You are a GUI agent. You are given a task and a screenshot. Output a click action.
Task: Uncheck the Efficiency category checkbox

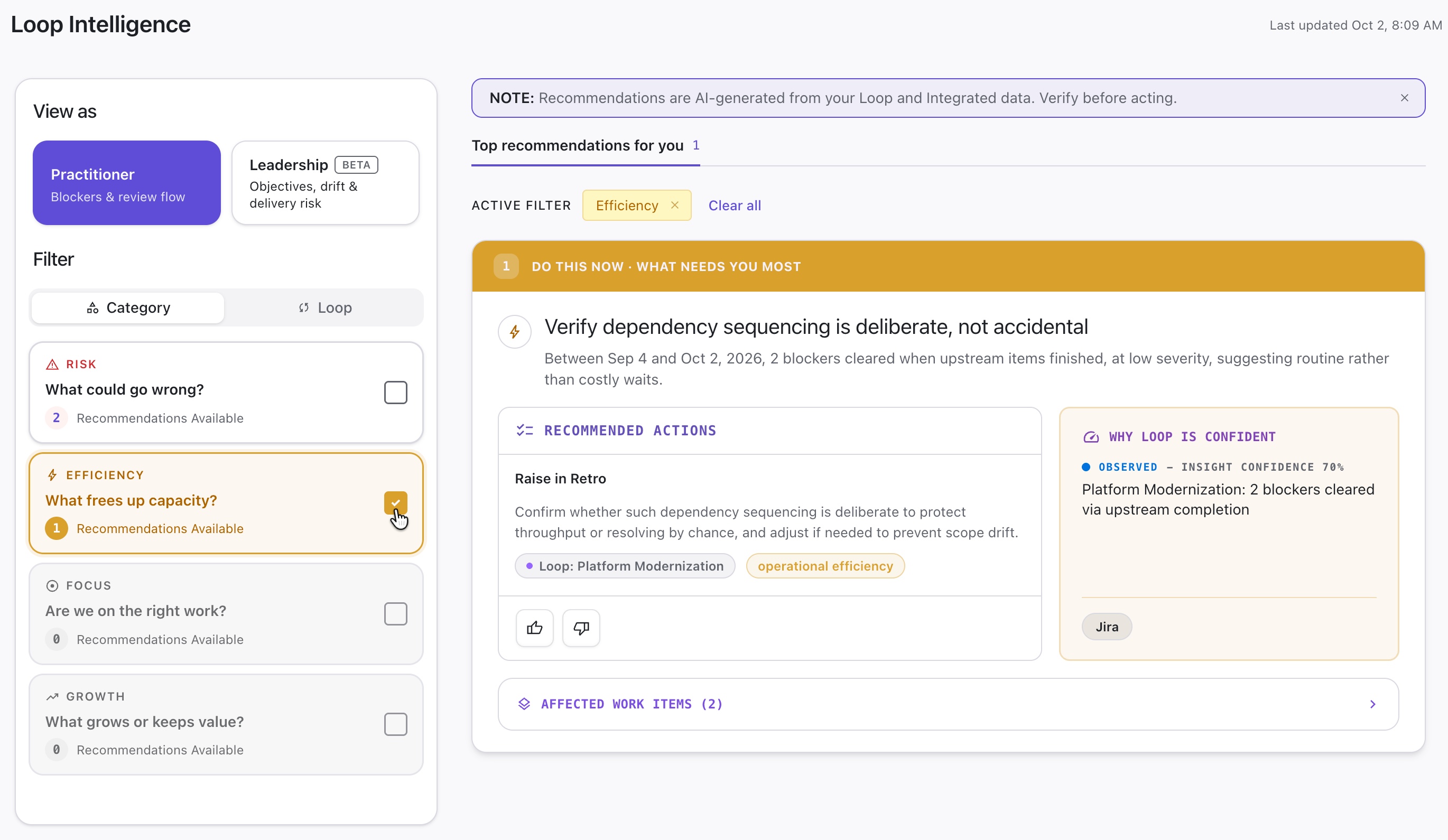tap(395, 503)
